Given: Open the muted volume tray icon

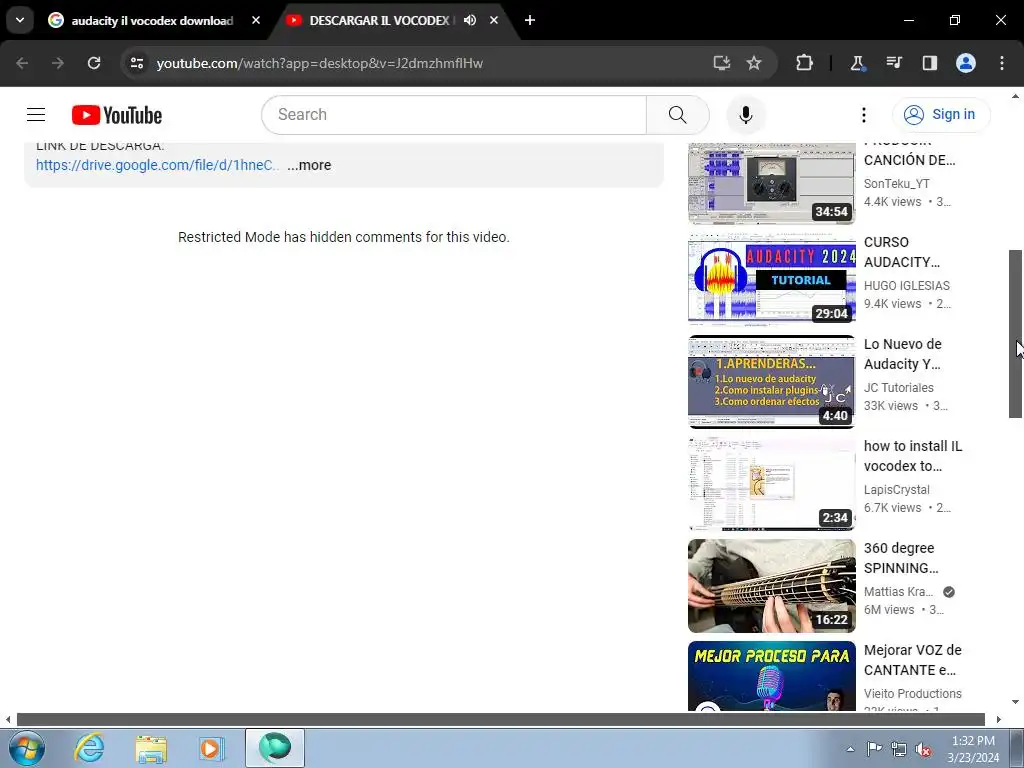Looking at the screenshot, I should click(x=923, y=749).
